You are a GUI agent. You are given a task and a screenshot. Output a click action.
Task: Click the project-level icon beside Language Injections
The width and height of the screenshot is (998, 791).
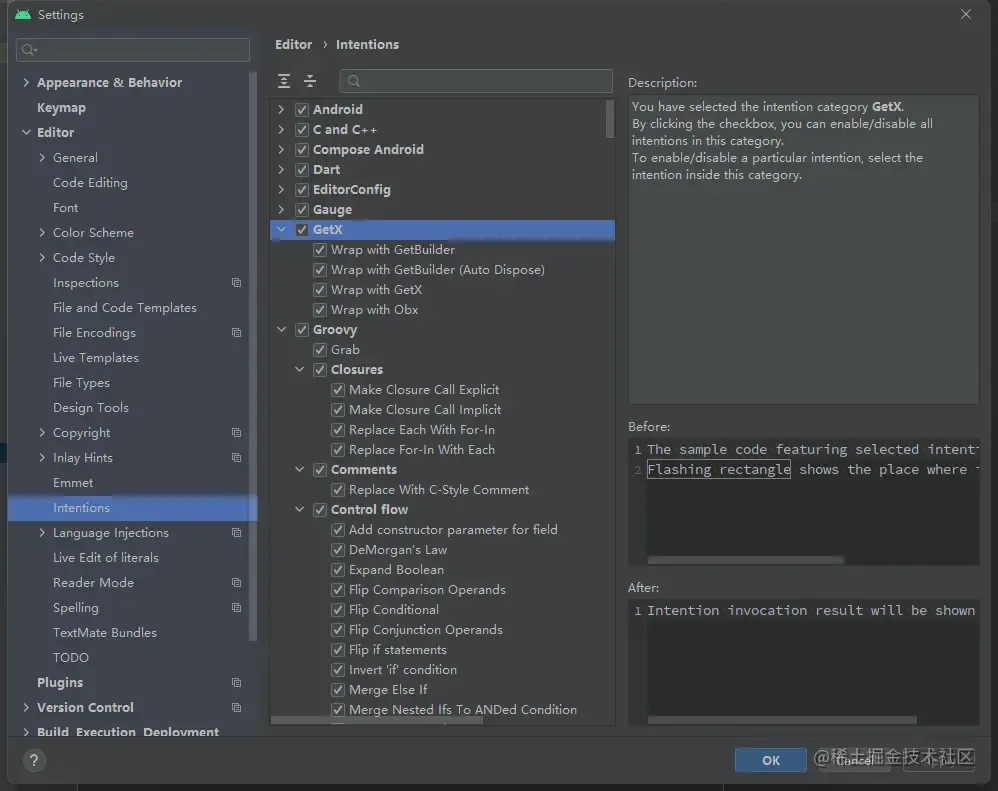(x=237, y=533)
